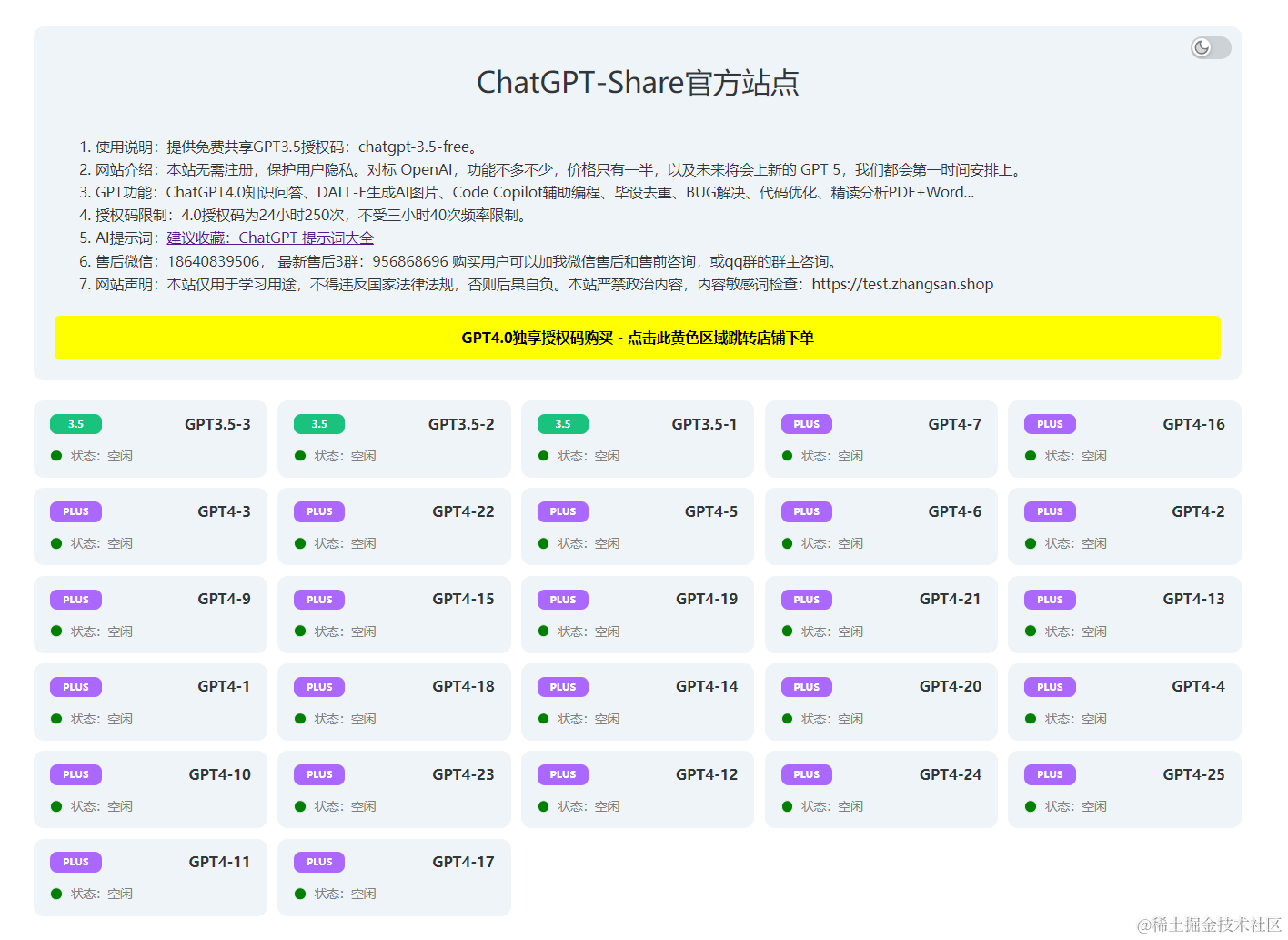Viewport: 1288px width, 940px height.
Task: Click the green status dot on GPT4-11
Action: [56, 894]
